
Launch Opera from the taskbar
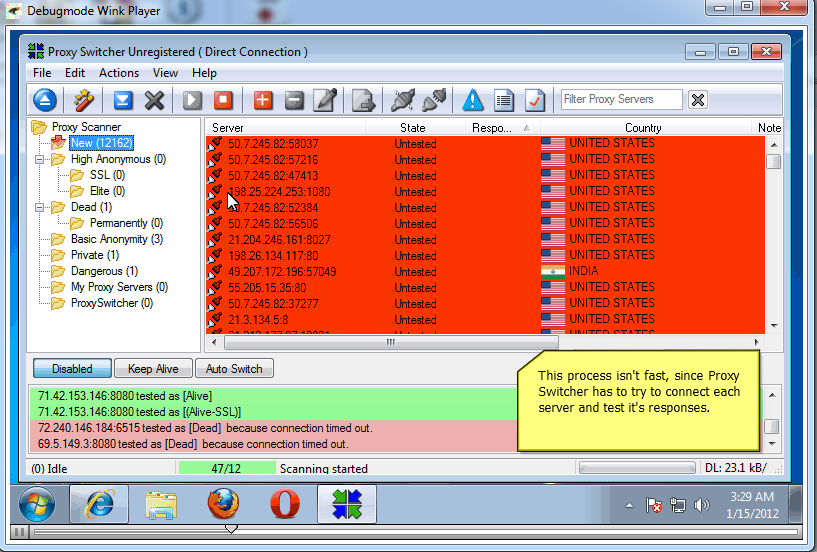285,505
